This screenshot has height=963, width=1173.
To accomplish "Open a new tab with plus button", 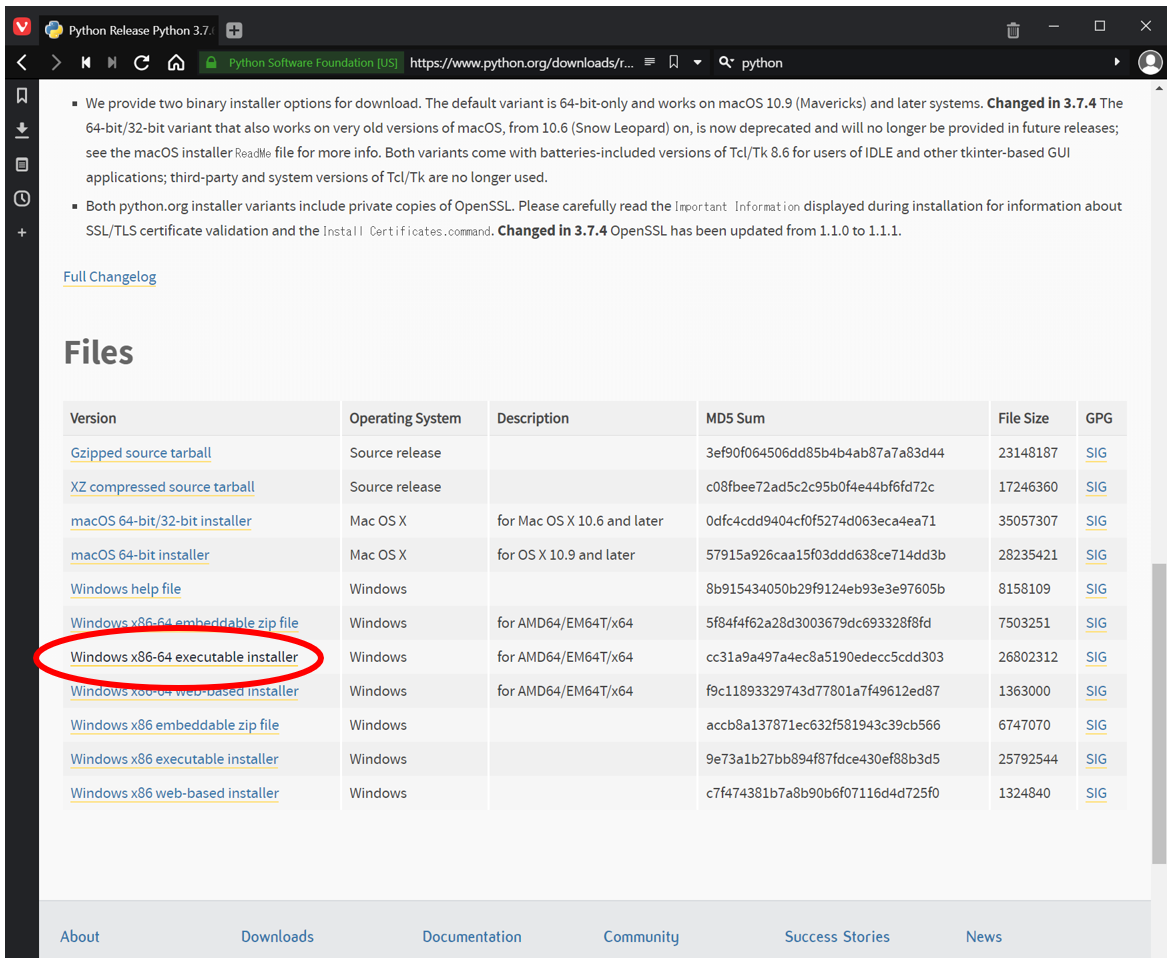I will point(234,30).
